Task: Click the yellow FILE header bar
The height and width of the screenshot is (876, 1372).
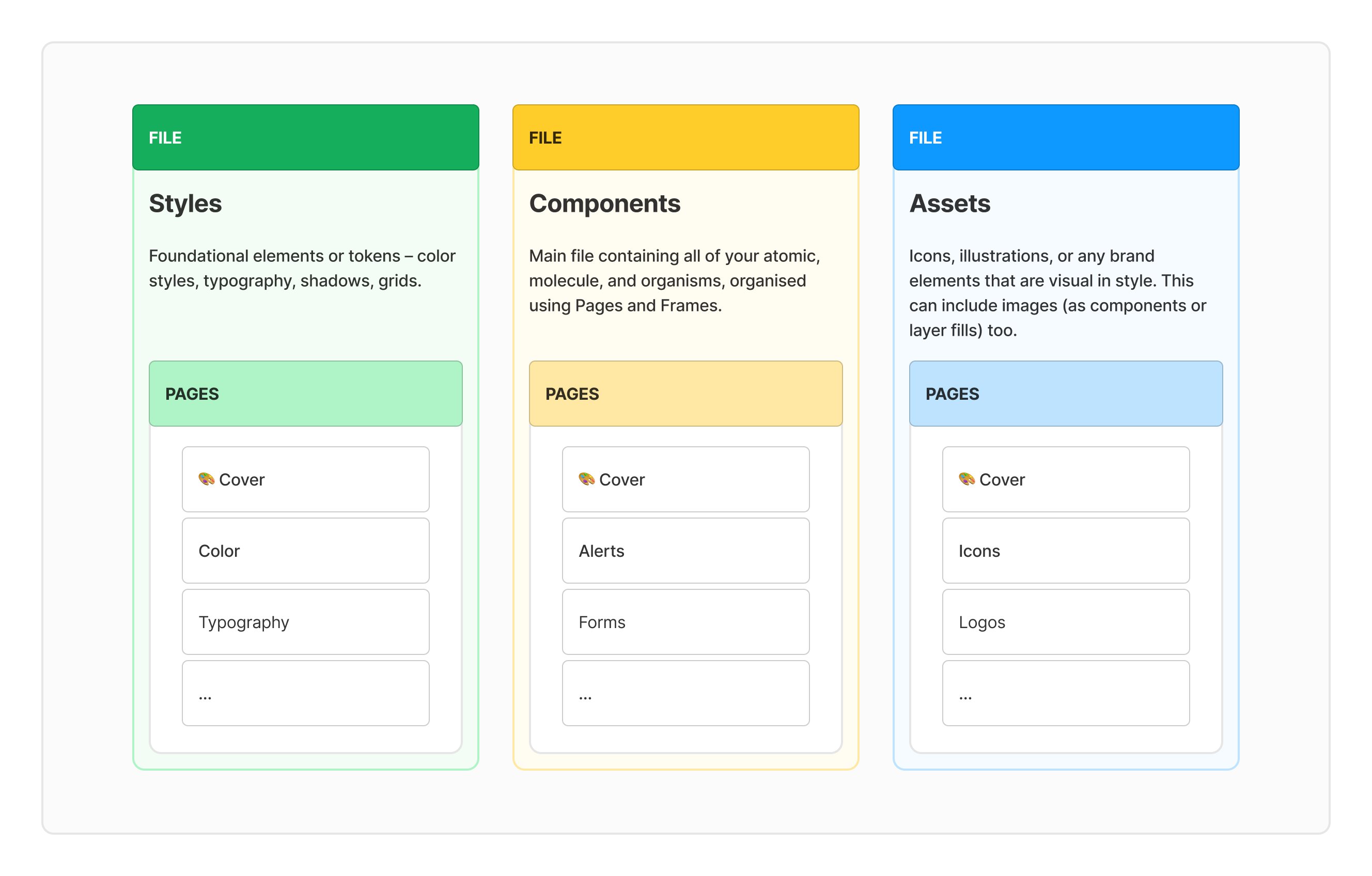Action: point(685,137)
